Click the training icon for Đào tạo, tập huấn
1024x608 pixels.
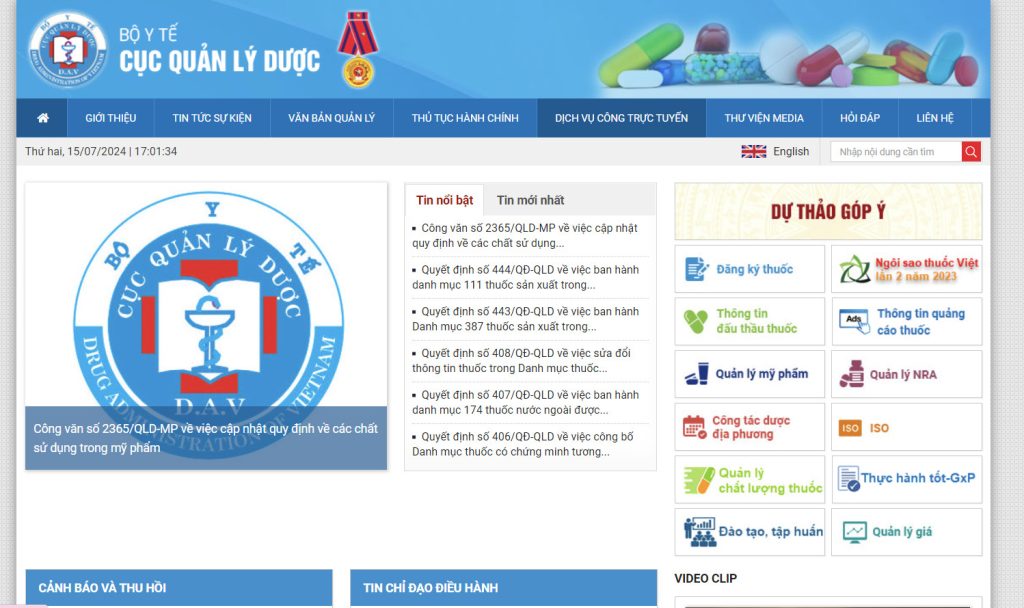(699, 532)
